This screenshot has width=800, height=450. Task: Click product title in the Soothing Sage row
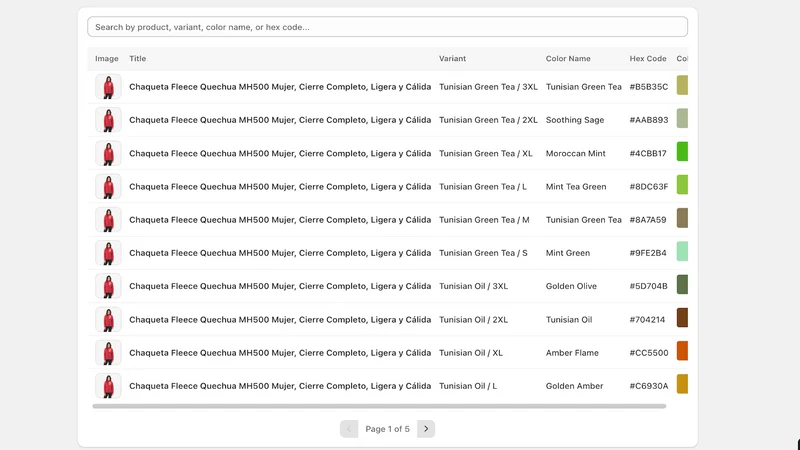(x=280, y=120)
